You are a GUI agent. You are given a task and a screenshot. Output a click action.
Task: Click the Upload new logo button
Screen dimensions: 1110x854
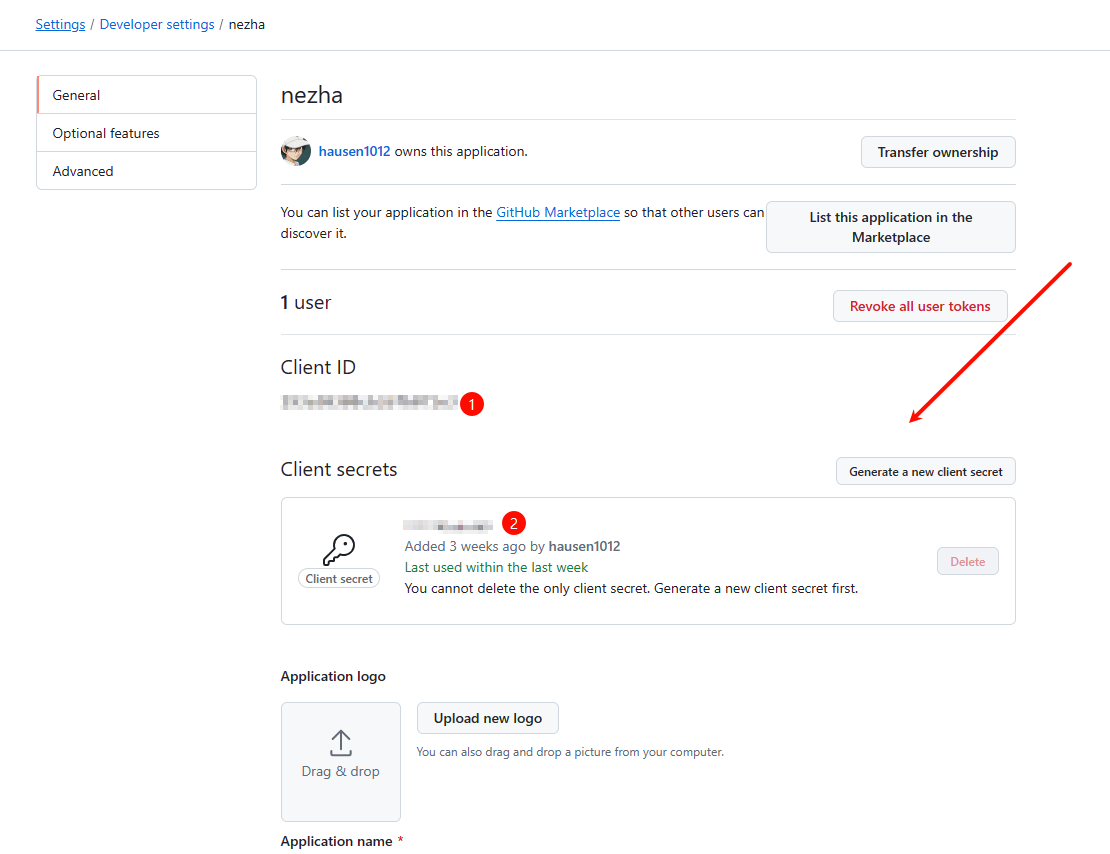[487, 718]
